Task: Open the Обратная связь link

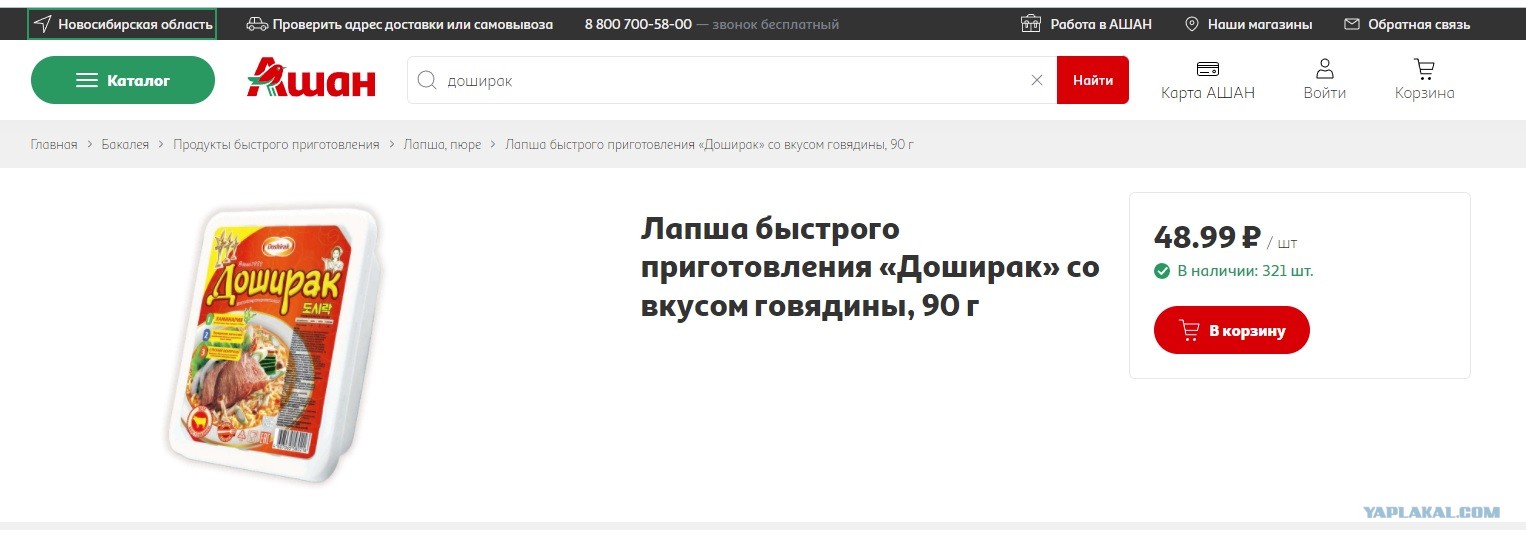Action: tap(1407, 24)
